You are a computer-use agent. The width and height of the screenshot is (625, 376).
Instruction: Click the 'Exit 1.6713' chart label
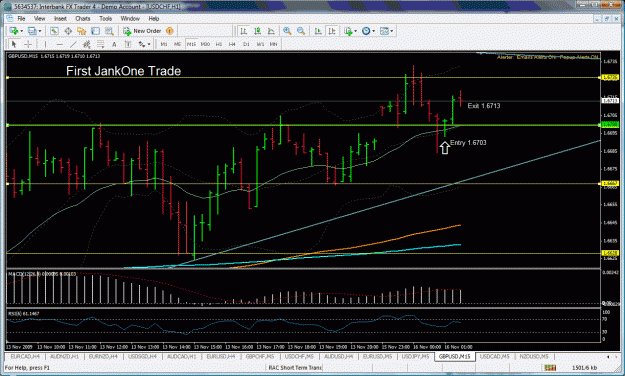[x=483, y=106]
